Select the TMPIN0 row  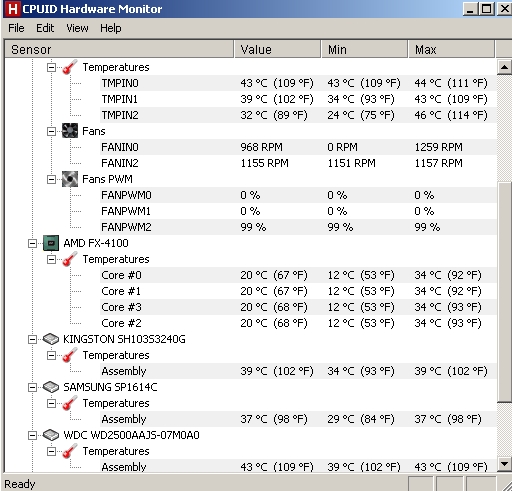(298, 83)
